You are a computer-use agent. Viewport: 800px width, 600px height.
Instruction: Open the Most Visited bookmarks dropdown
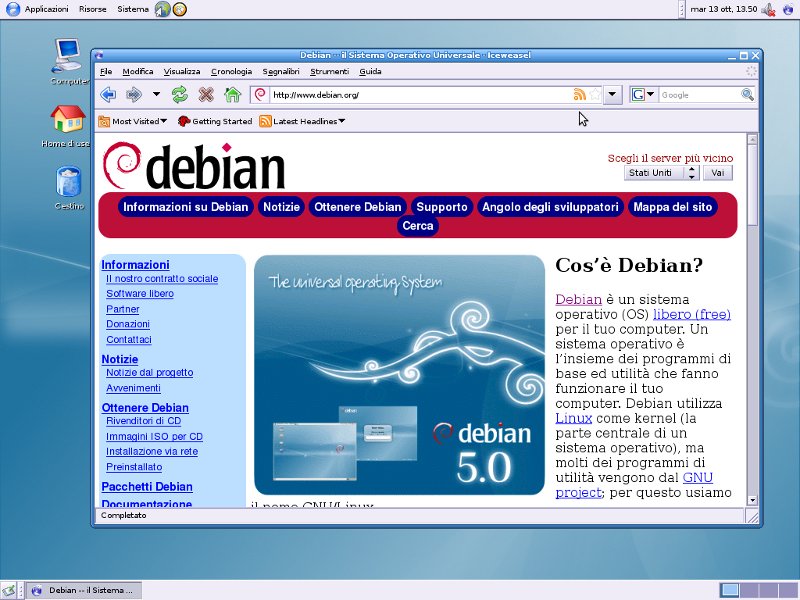pos(133,121)
